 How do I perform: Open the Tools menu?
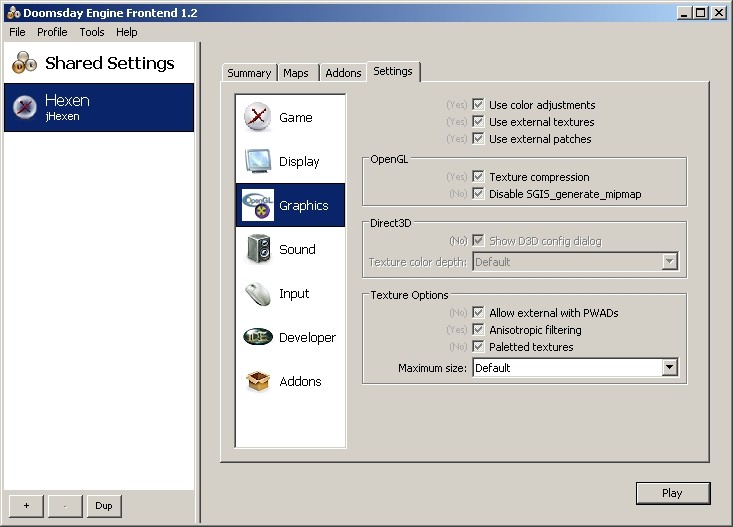click(92, 32)
